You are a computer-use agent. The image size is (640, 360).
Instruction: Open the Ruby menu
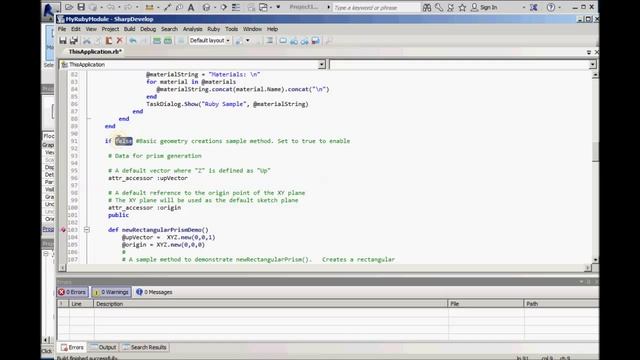(x=213, y=29)
